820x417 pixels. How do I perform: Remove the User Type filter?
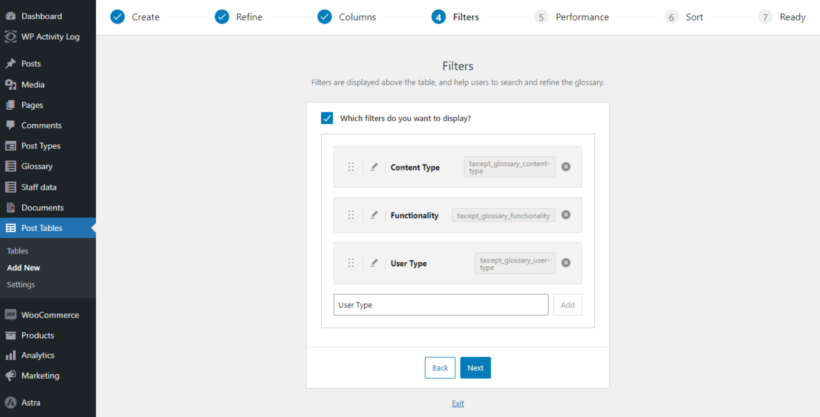coord(566,263)
